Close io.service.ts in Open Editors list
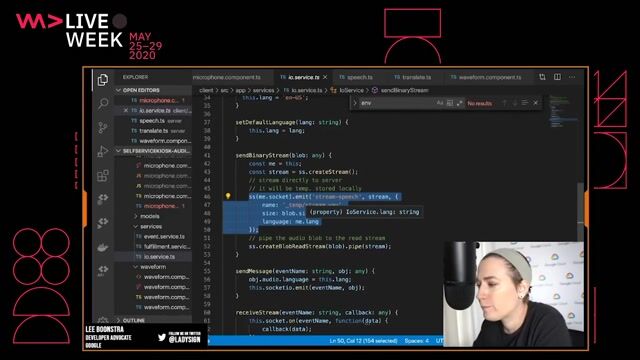Image resolution: width=640 pixels, height=360 pixels. tap(126, 110)
